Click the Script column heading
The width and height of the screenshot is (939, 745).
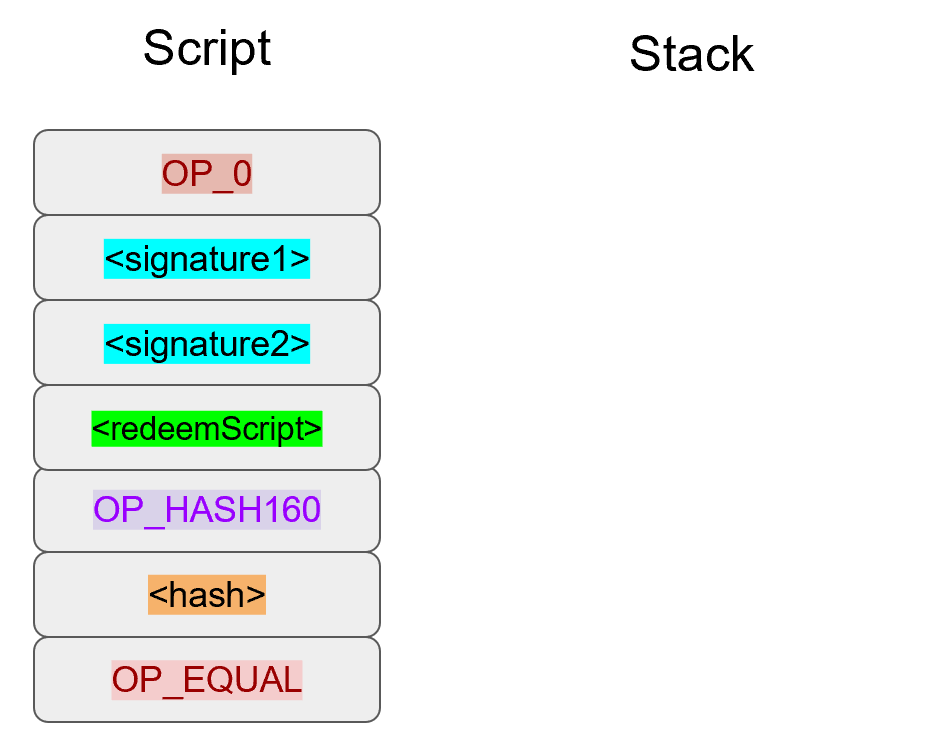coord(207,48)
